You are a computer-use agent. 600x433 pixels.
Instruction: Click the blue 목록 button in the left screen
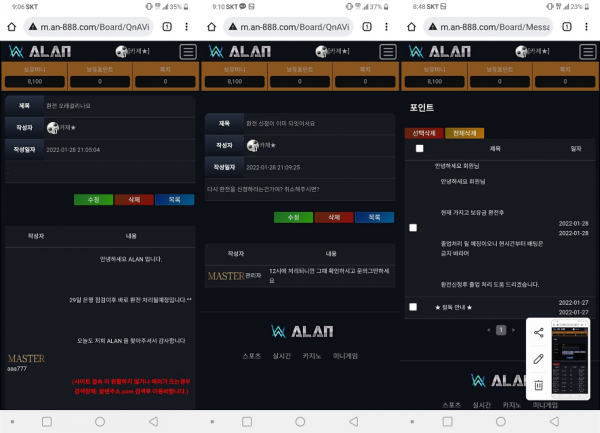coord(174,200)
